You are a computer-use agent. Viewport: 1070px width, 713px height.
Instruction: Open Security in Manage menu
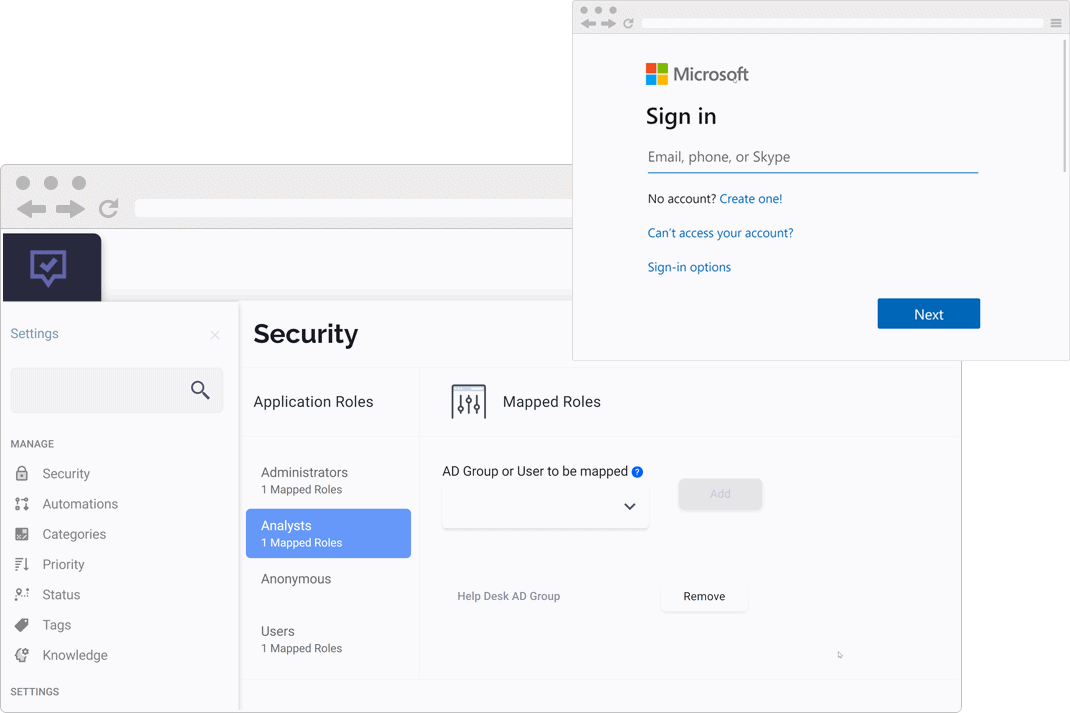(x=66, y=474)
